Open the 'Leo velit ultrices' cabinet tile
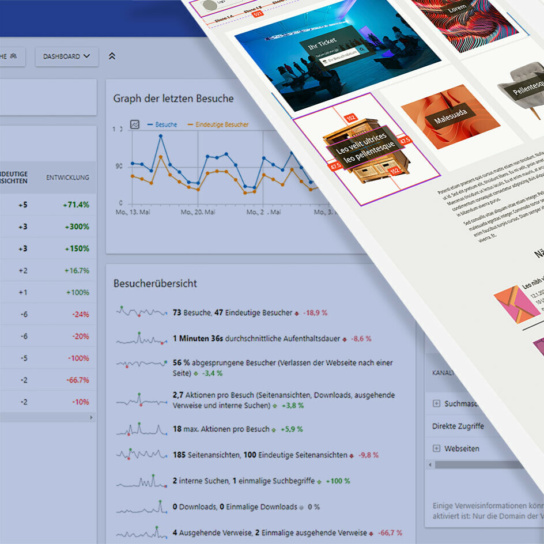Image resolution: width=544 pixels, height=544 pixels. (x=366, y=150)
